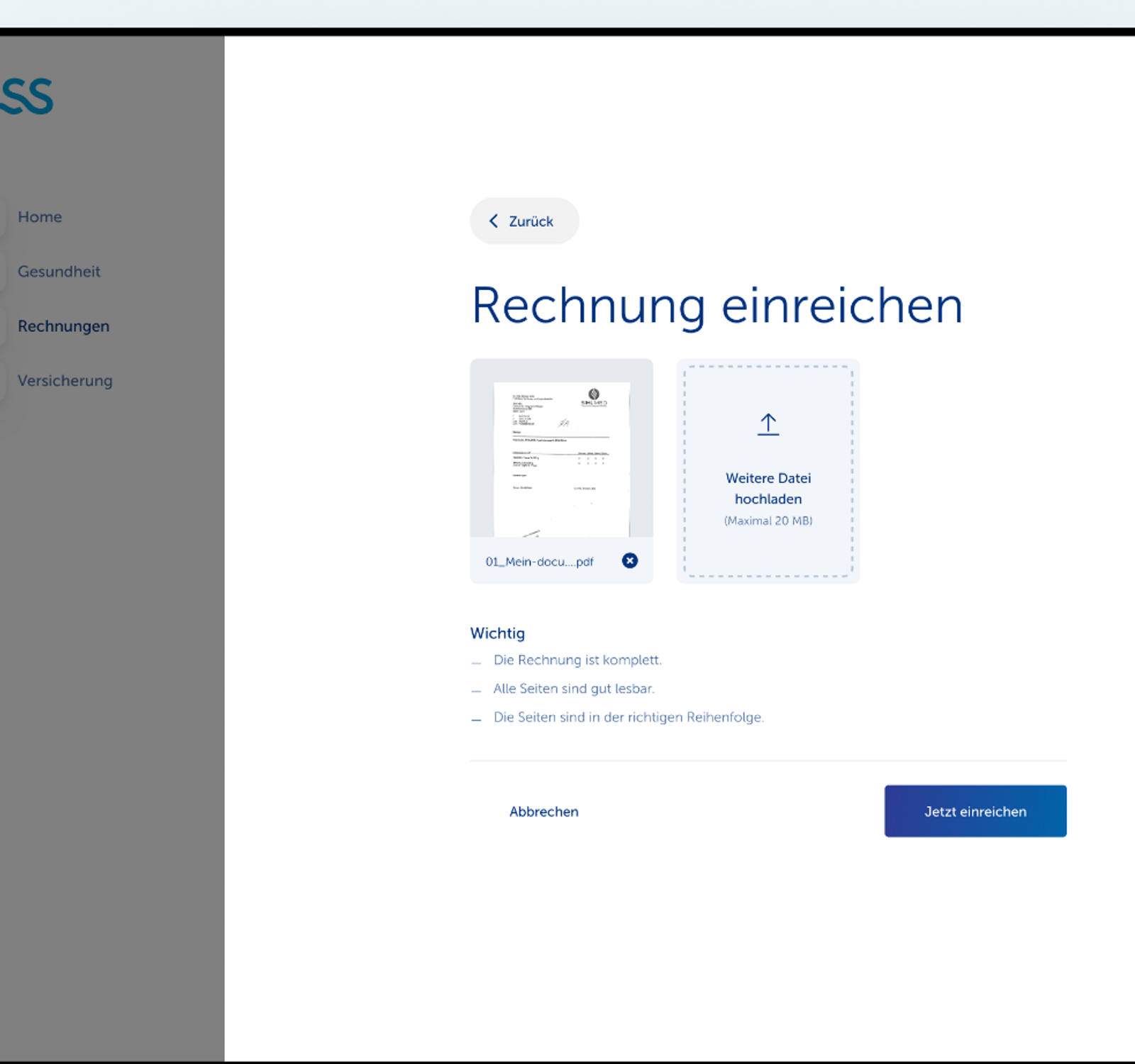Click the back chevron on the Zurück button
Image resolution: width=1135 pixels, height=1064 pixels.
point(494,221)
